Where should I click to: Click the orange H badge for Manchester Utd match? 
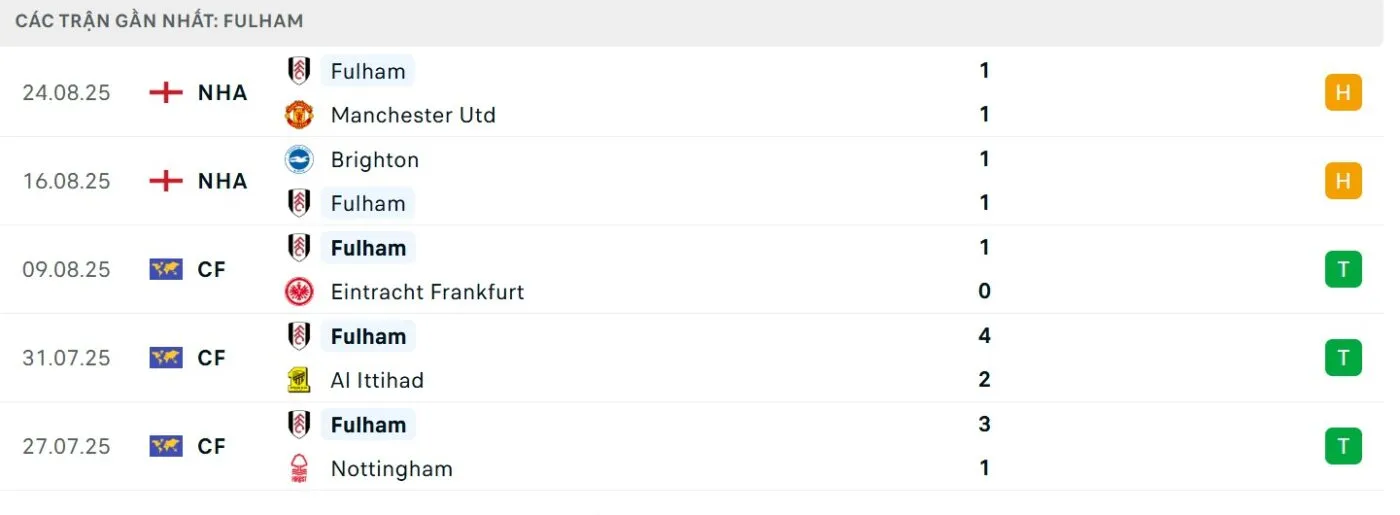(1343, 93)
